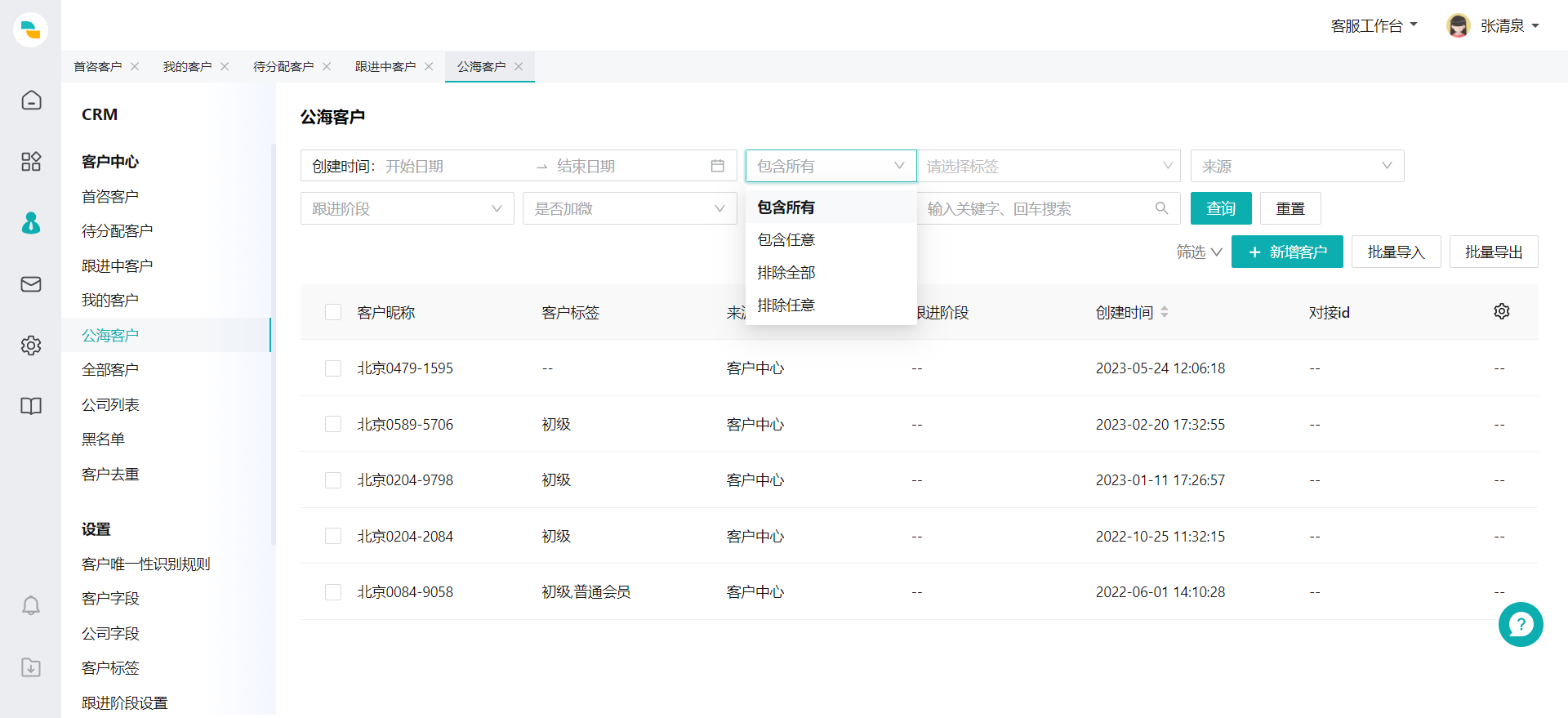
Task: Choose 排除任意 option
Action: pyautogui.click(x=831, y=305)
